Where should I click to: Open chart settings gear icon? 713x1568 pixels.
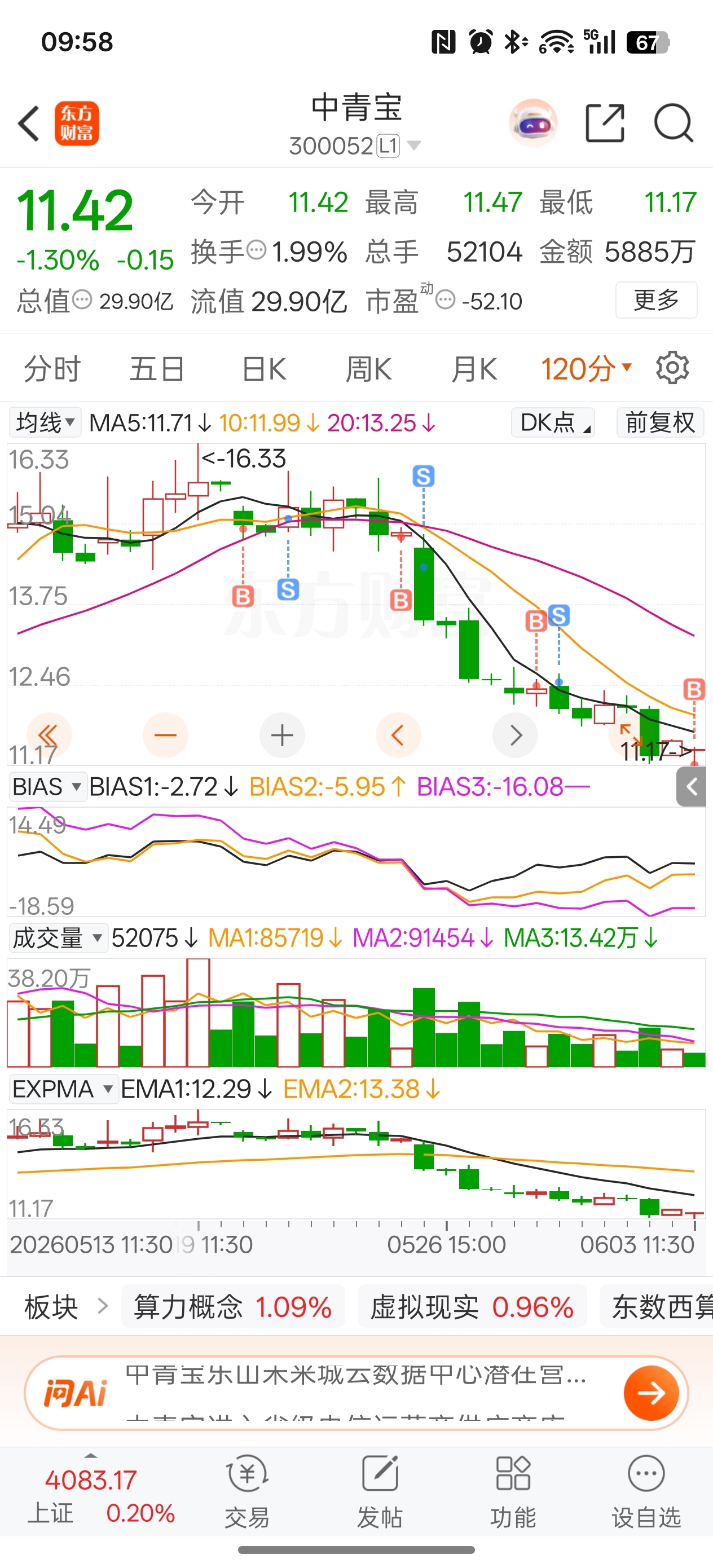672,368
